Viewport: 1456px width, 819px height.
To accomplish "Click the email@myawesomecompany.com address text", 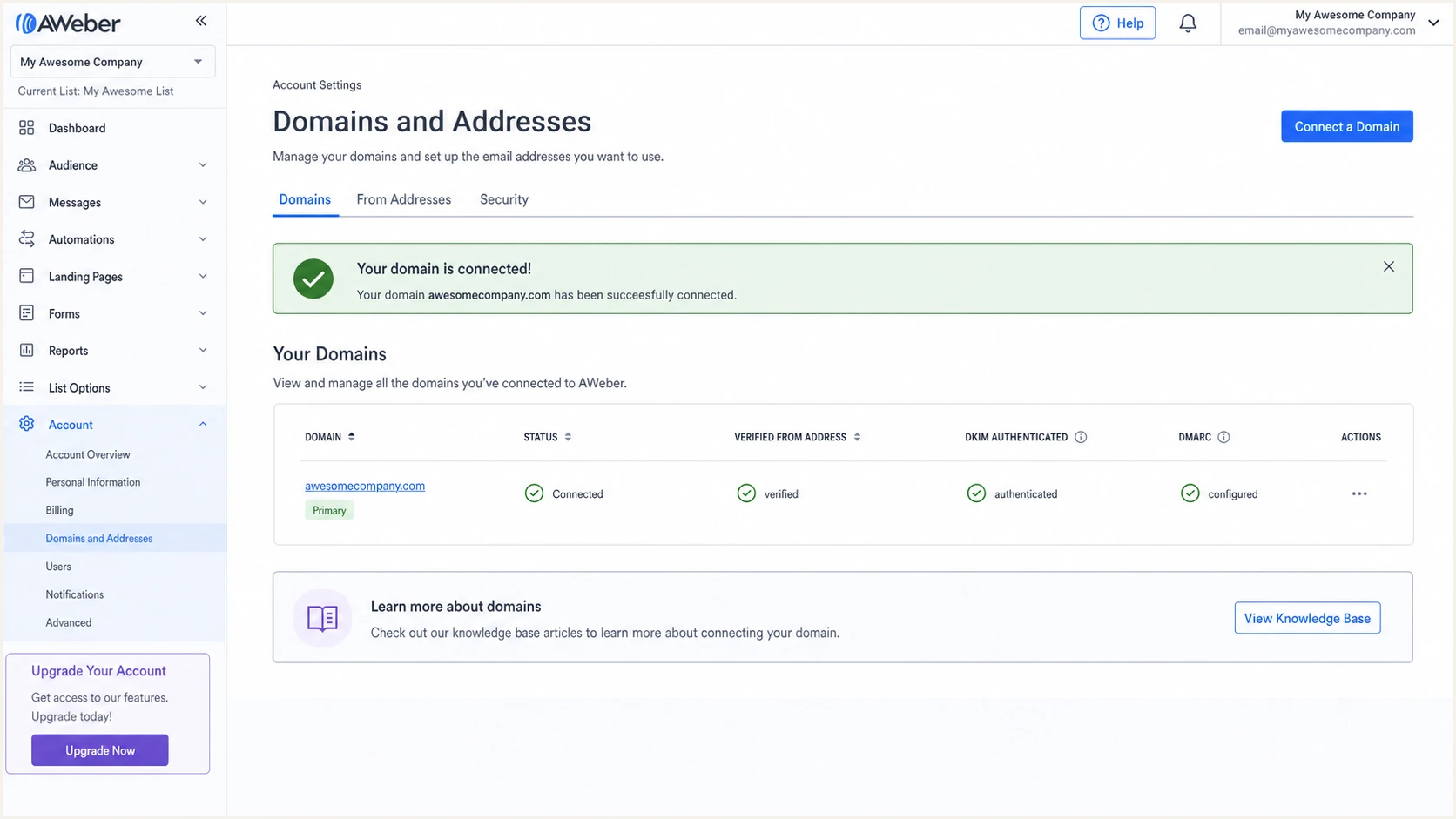I will (1326, 30).
